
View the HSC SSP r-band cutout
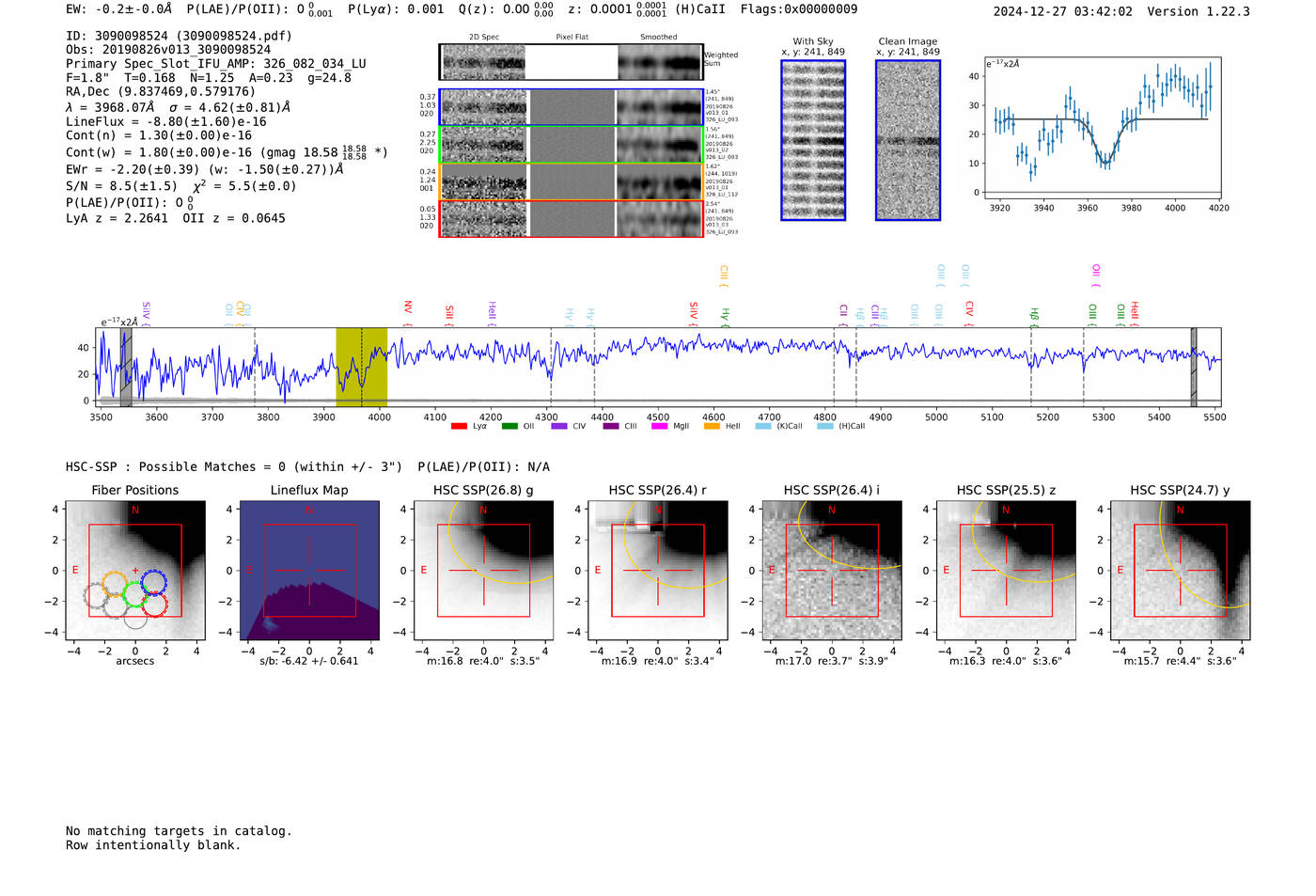coord(658,570)
